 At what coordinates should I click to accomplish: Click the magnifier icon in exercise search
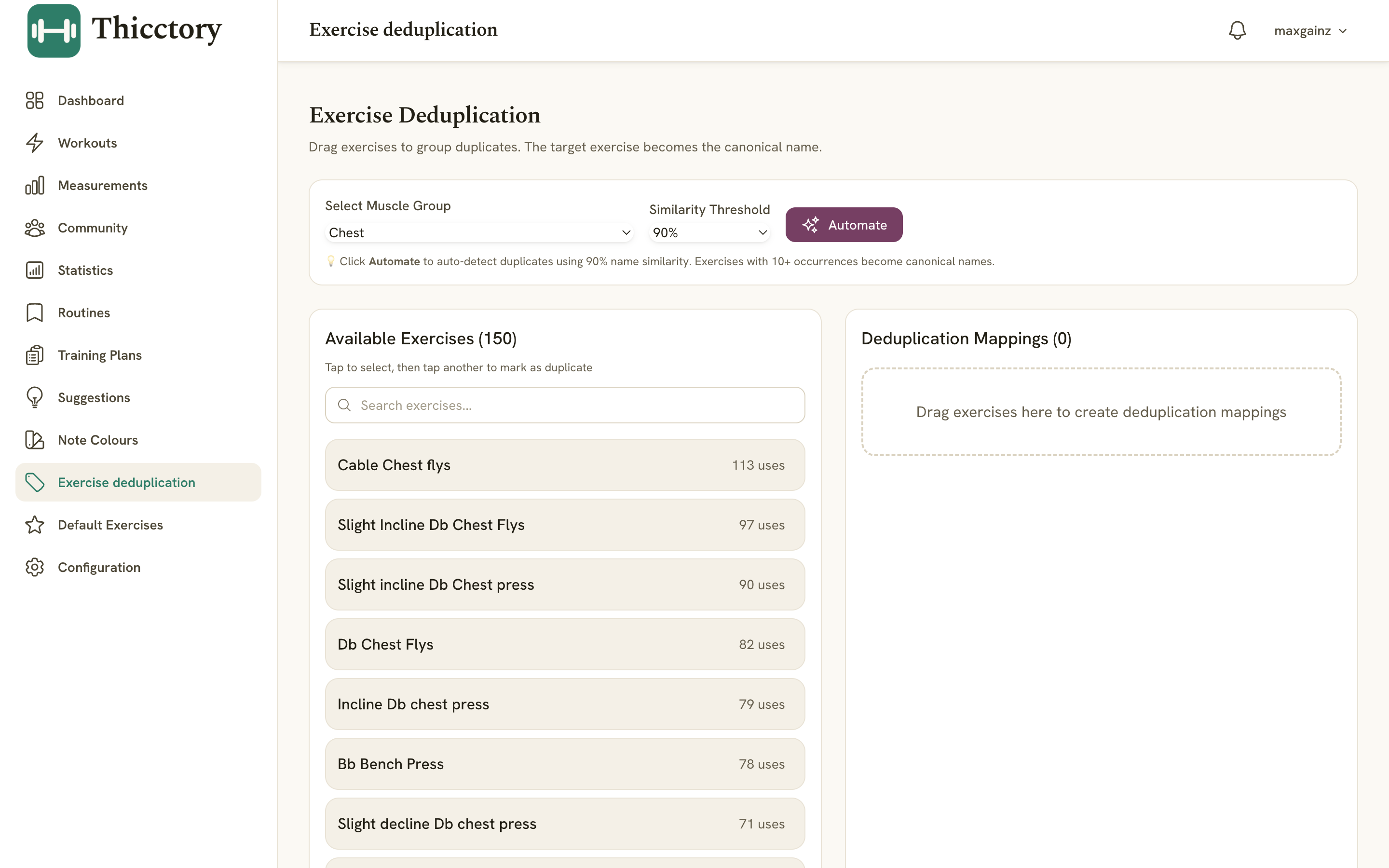point(344,405)
